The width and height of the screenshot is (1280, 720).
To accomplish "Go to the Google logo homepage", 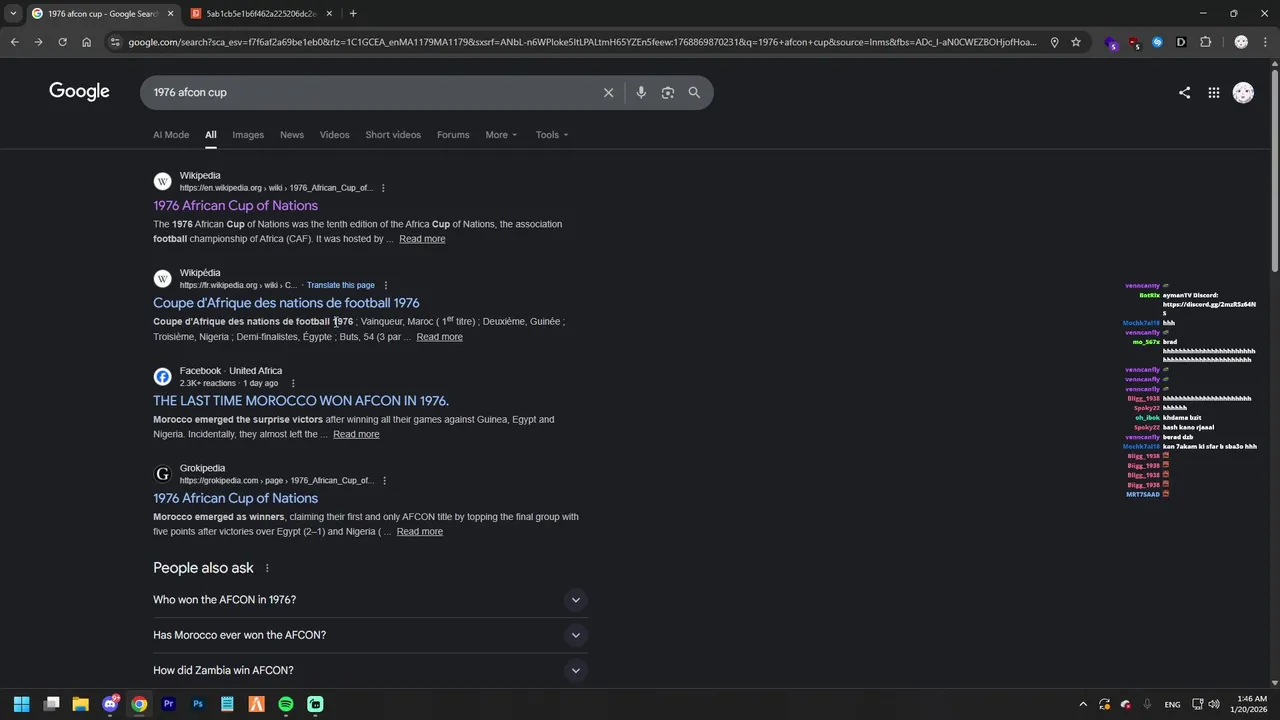I will (79, 91).
